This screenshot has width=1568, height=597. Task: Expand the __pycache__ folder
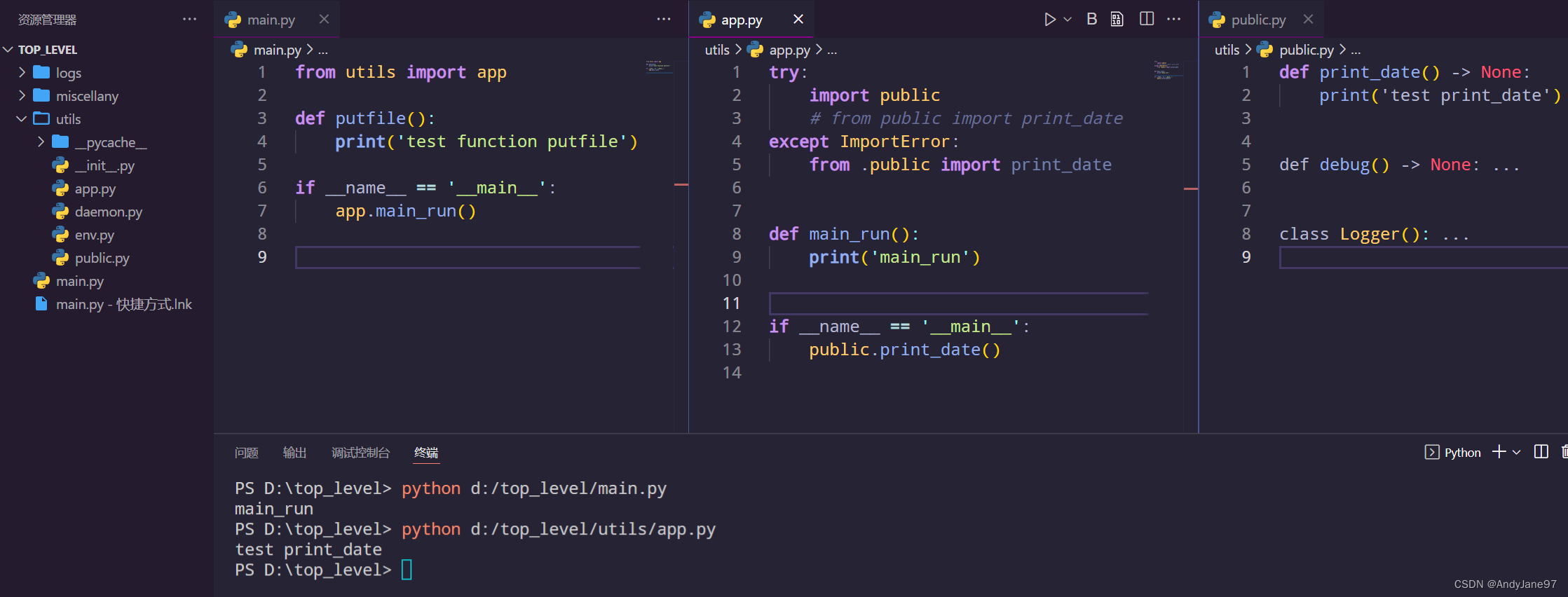point(41,142)
